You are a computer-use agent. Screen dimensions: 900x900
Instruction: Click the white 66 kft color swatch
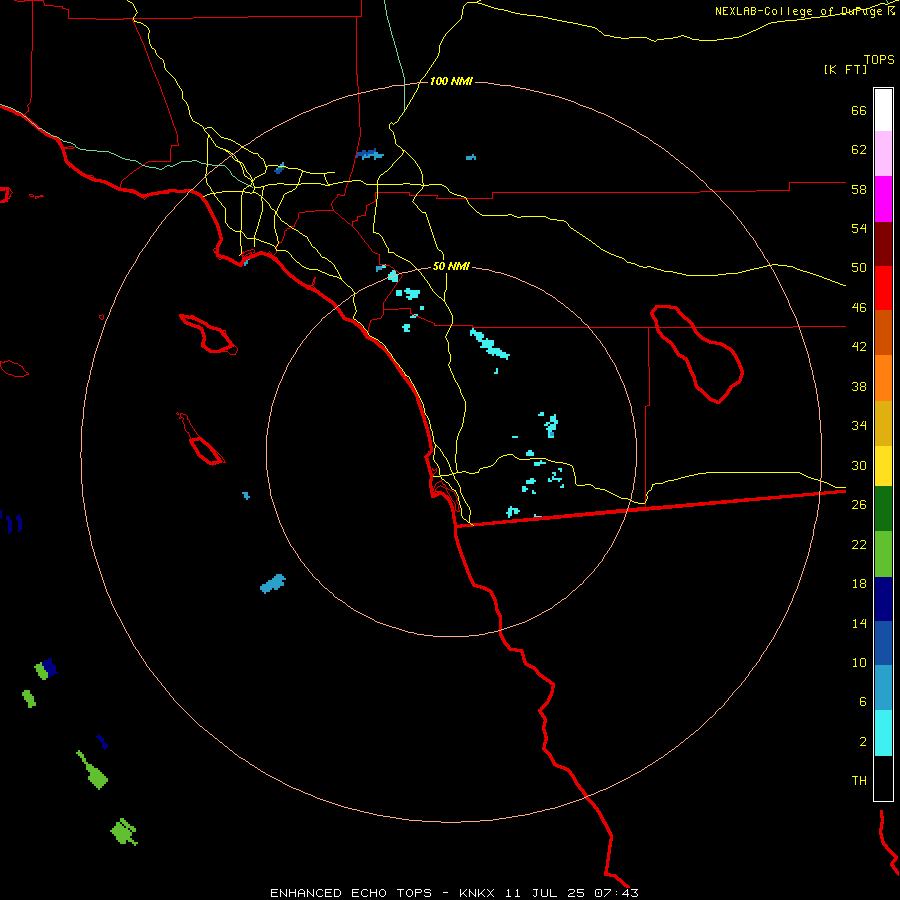pyautogui.click(x=883, y=110)
